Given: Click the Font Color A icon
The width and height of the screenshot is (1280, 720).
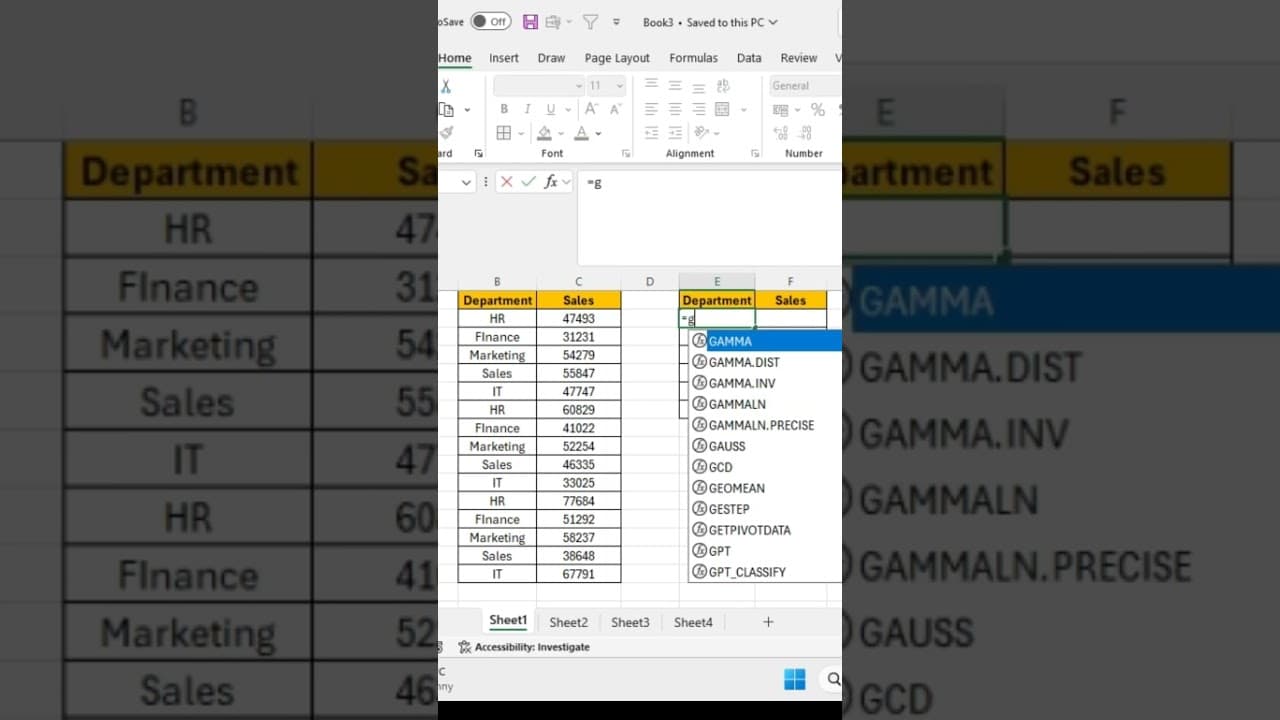Looking at the screenshot, I should coord(582,133).
